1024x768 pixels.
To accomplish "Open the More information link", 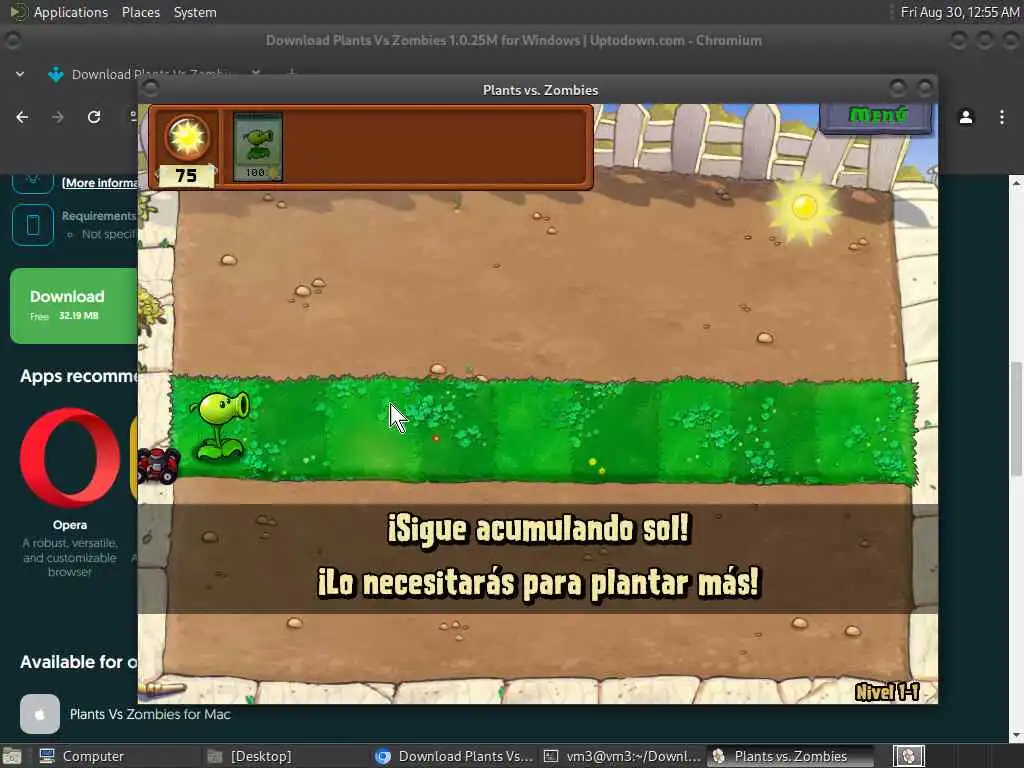I will (x=100, y=183).
